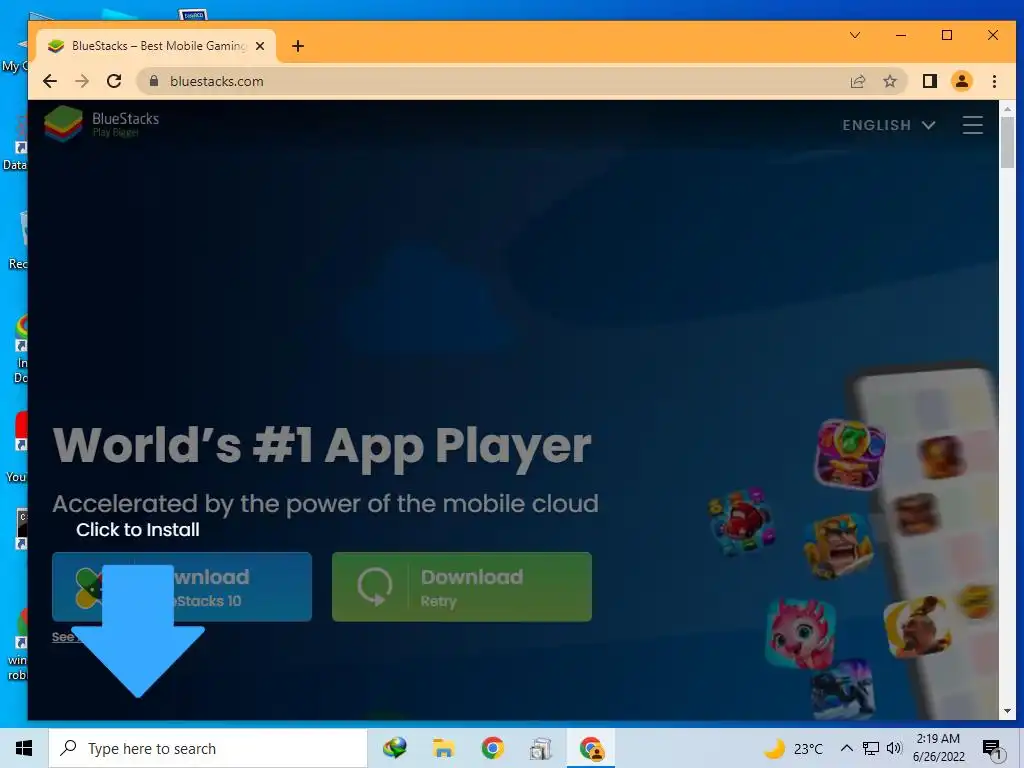Click the BlueStacks logo in header

(102, 123)
